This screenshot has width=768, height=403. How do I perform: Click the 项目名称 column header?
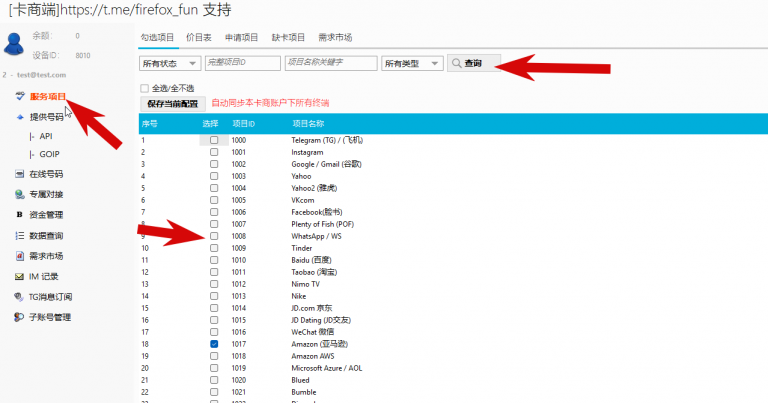[x=308, y=124]
